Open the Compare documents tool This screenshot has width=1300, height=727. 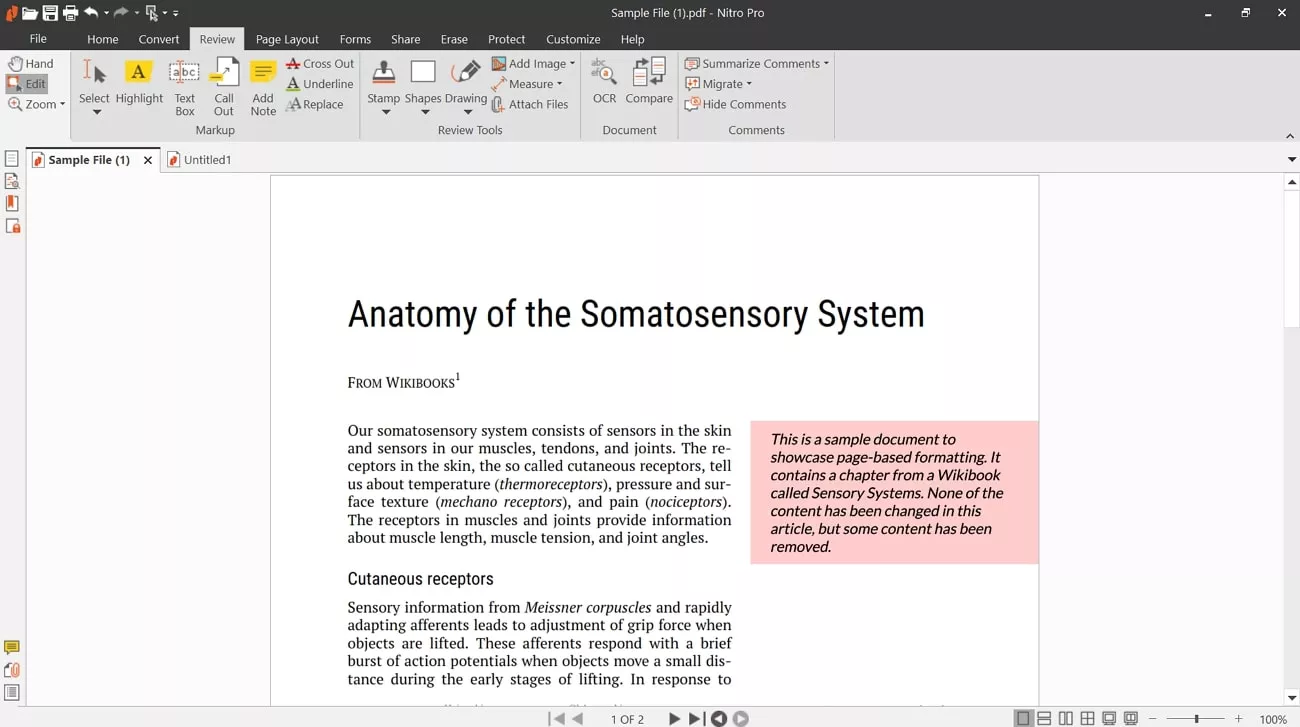tap(649, 82)
